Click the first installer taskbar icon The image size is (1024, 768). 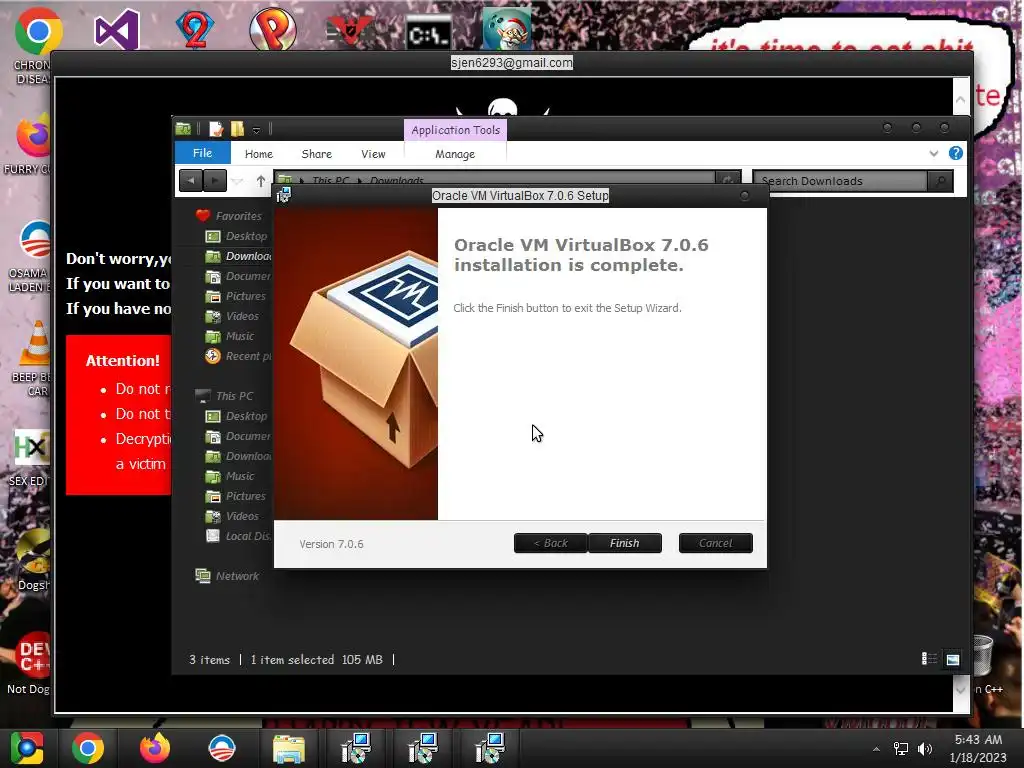(x=356, y=748)
